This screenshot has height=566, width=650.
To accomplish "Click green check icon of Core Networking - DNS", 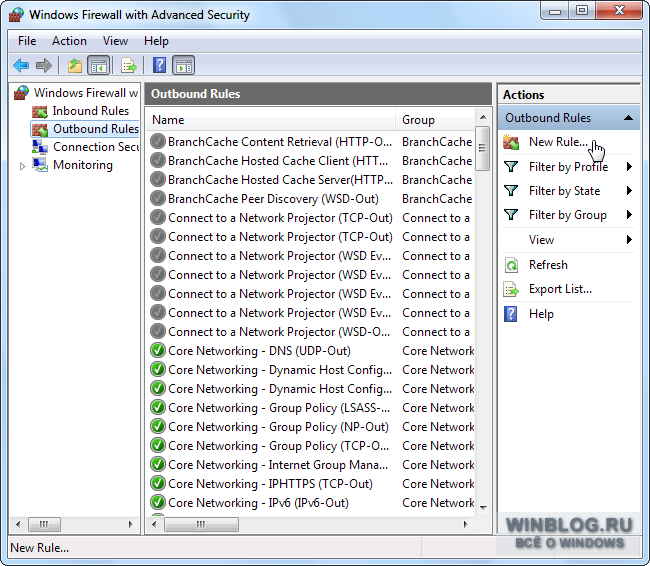I will (158, 350).
